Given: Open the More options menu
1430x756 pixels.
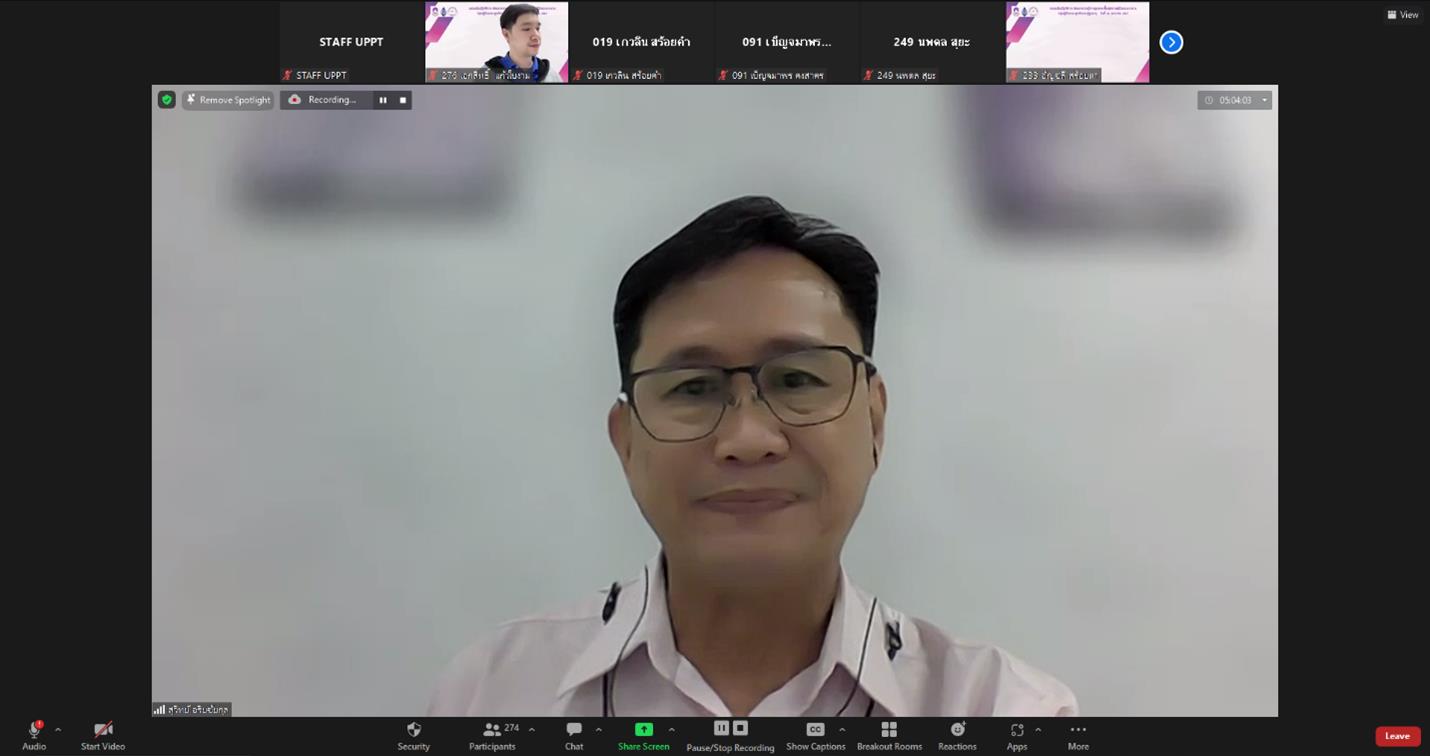Looking at the screenshot, I should point(1078,736).
